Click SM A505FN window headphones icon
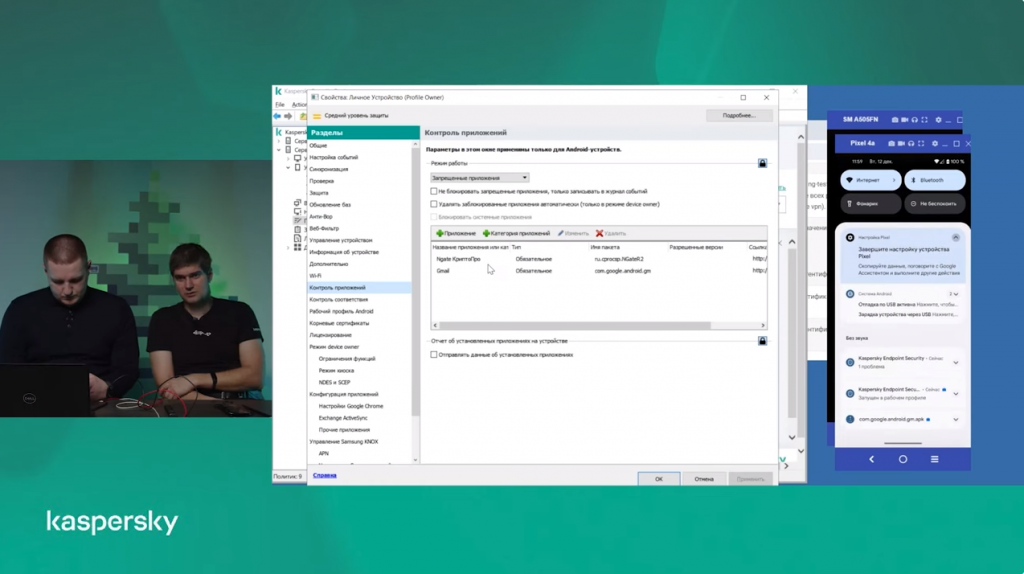1024x574 pixels. click(914, 120)
